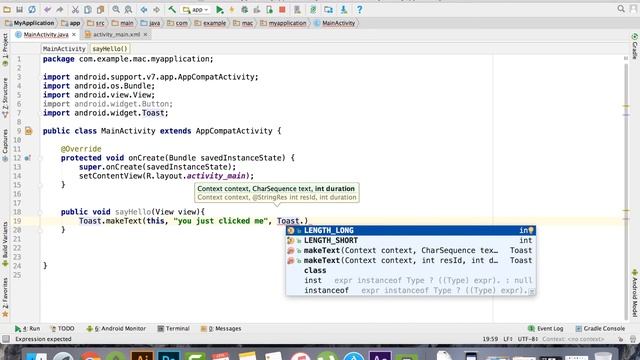Open the Gradle Console
Viewport: 640px width, 360px height.
click(x=600, y=329)
